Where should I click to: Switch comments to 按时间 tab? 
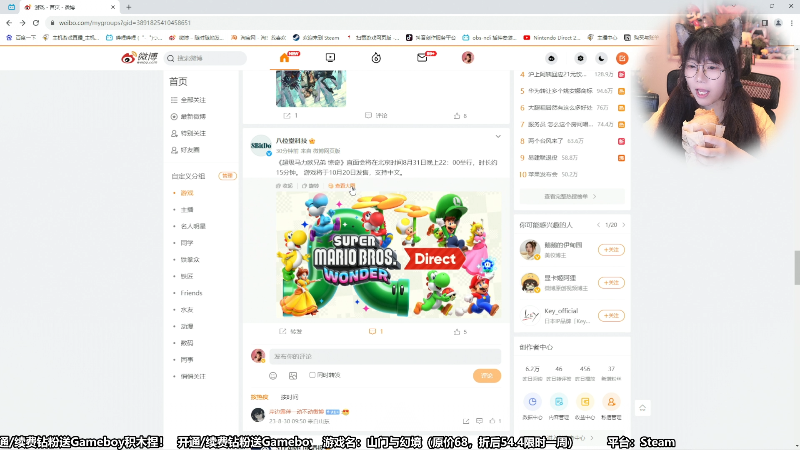pos(289,397)
